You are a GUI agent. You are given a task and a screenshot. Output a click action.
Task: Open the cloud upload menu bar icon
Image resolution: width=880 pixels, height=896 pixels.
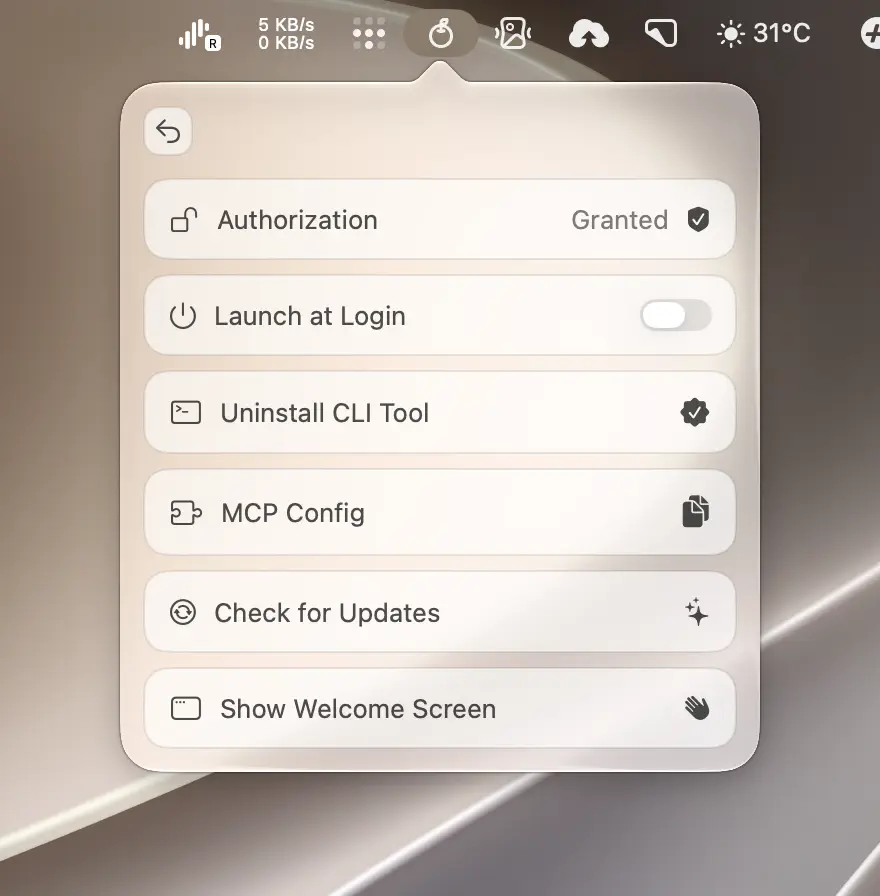[x=589, y=33]
